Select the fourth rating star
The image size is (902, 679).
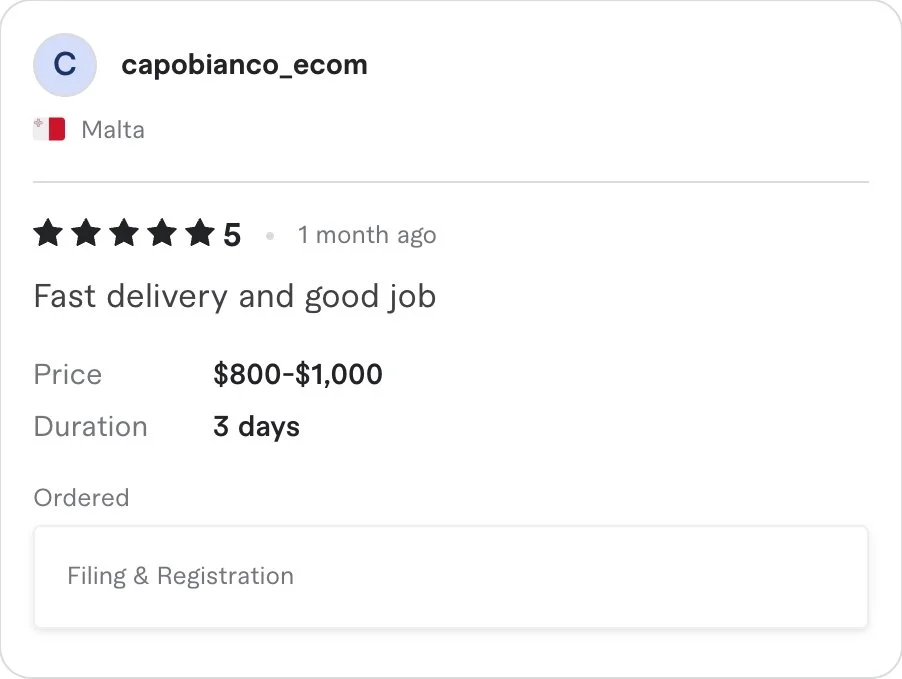162,234
